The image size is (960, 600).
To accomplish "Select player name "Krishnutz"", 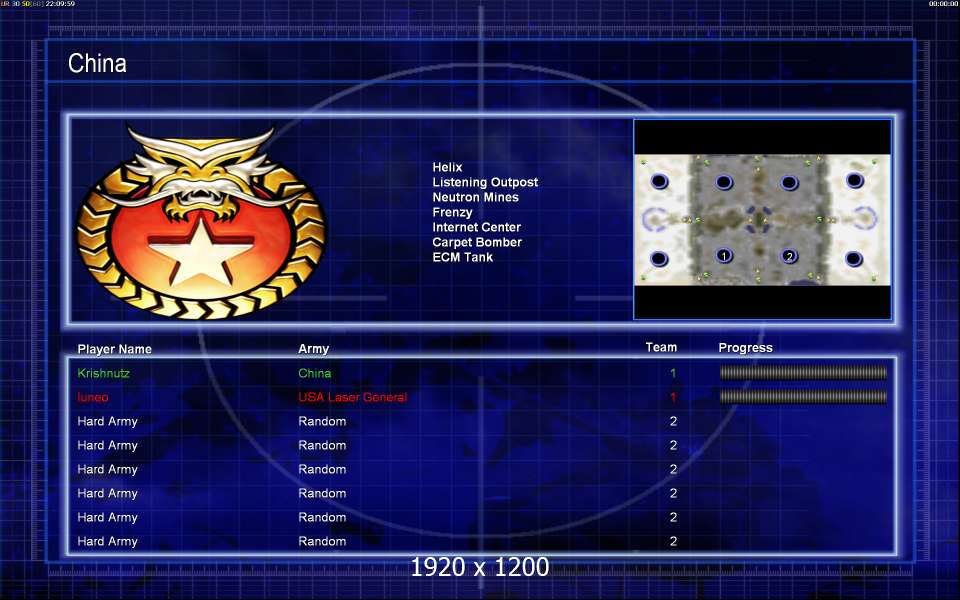I will click(x=103, y=373).
